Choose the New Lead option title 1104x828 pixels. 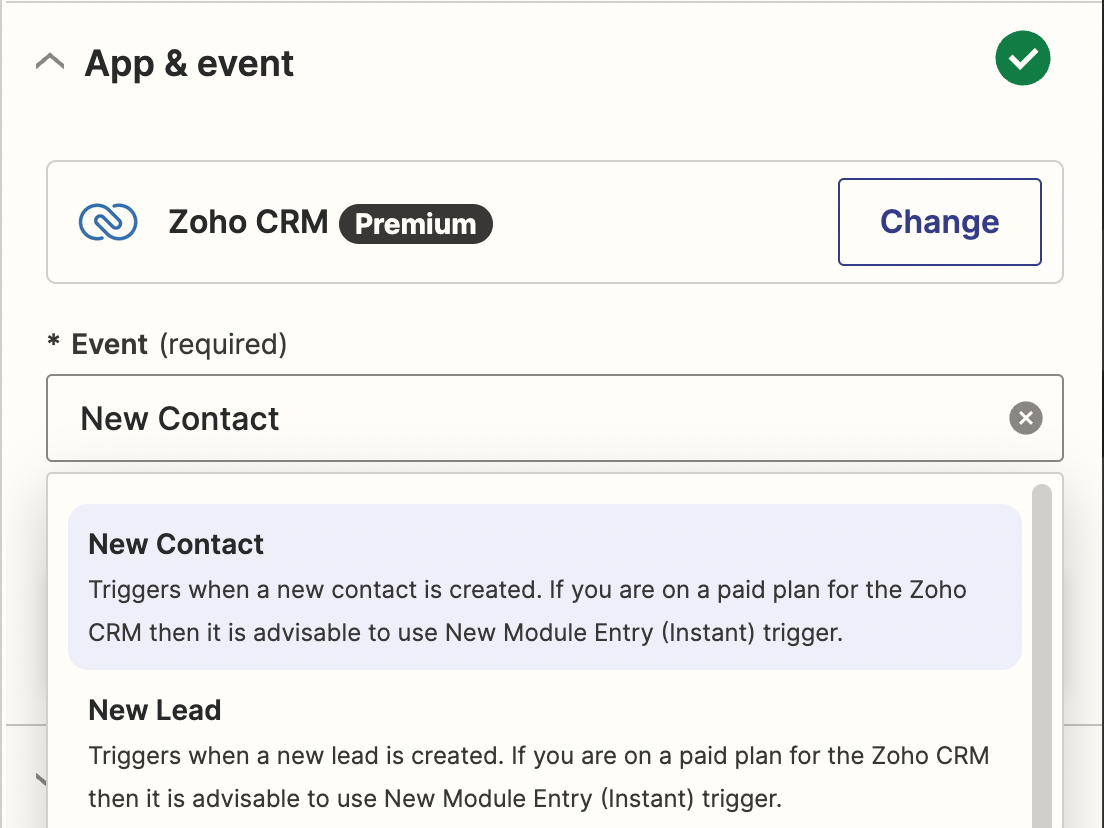pos(155,710)
